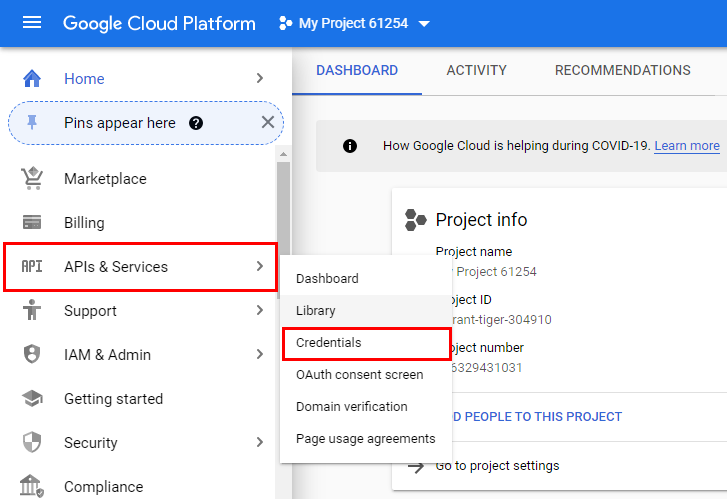Open the My Project 61254 dropdown arrow
Screen dimensions: 727x499
(424, 24)
